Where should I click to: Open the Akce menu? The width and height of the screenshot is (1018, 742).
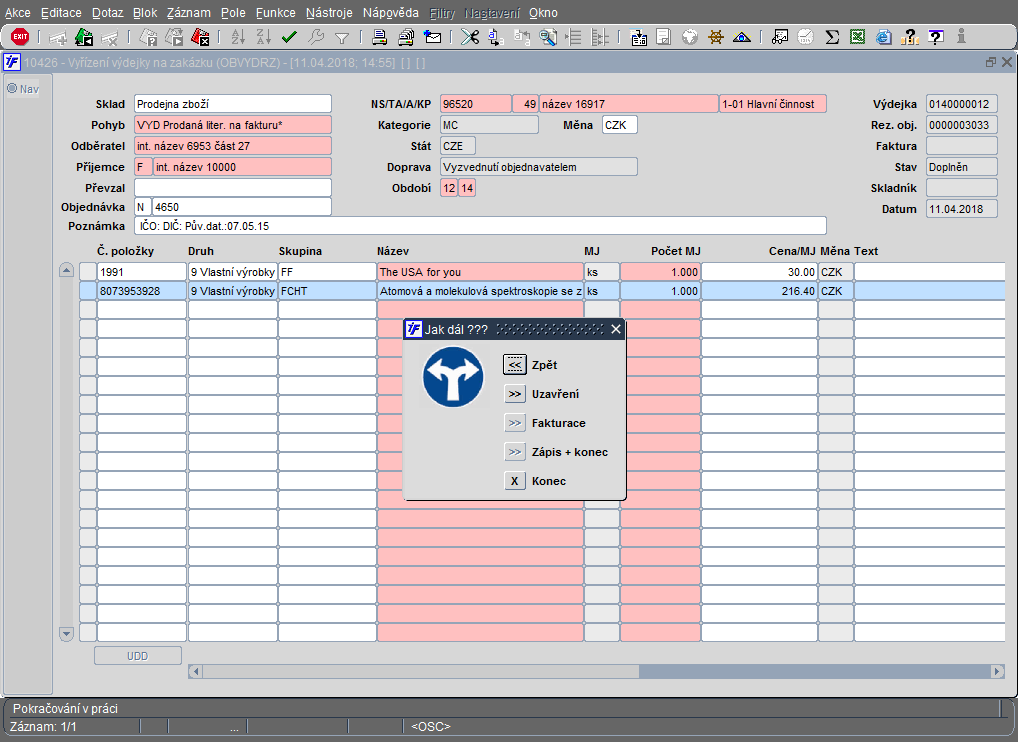click(18, 13)
